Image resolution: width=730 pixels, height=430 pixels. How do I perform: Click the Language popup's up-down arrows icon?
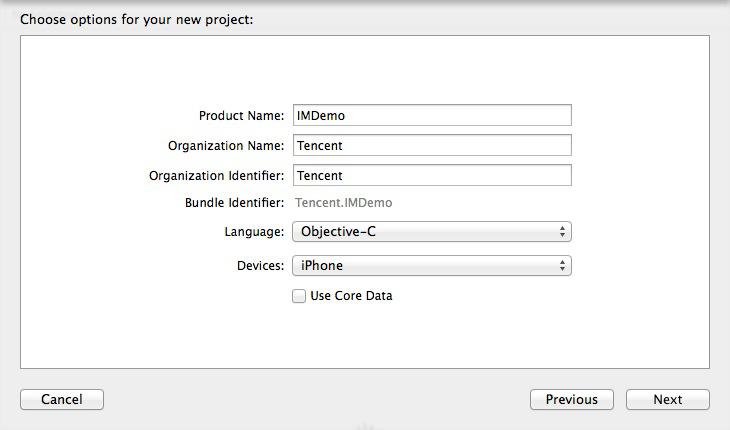[563, 232]
